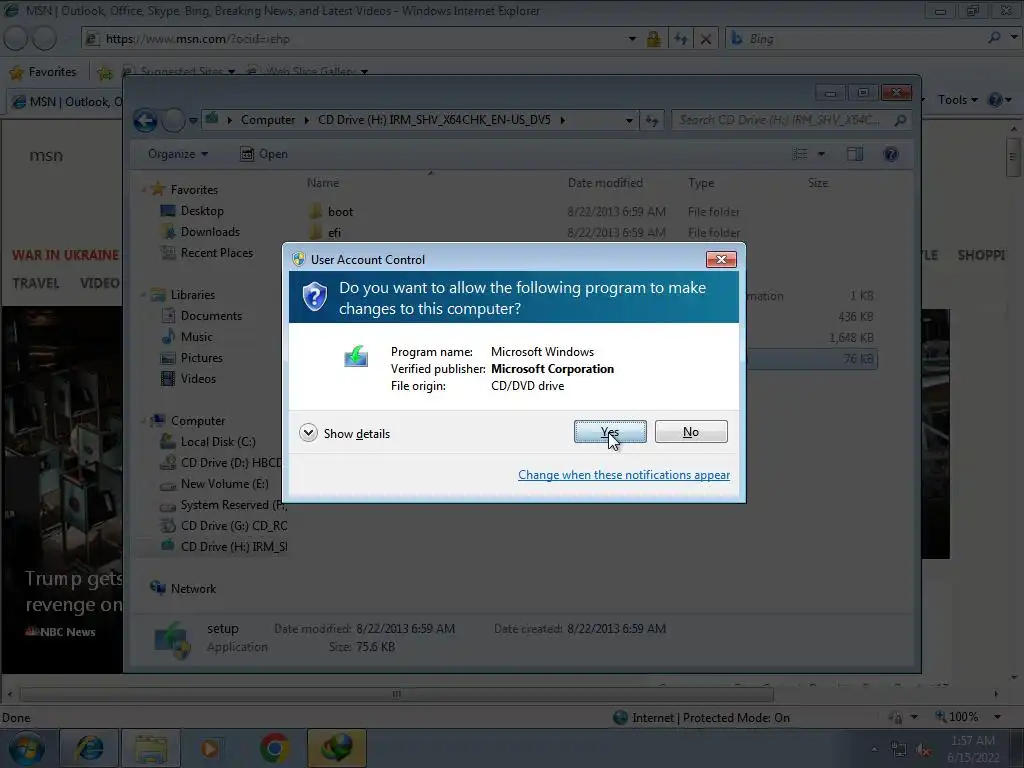Click Yes in User Account Control dialog
This screenshot has width=1024, height=768.
point(610,432)
